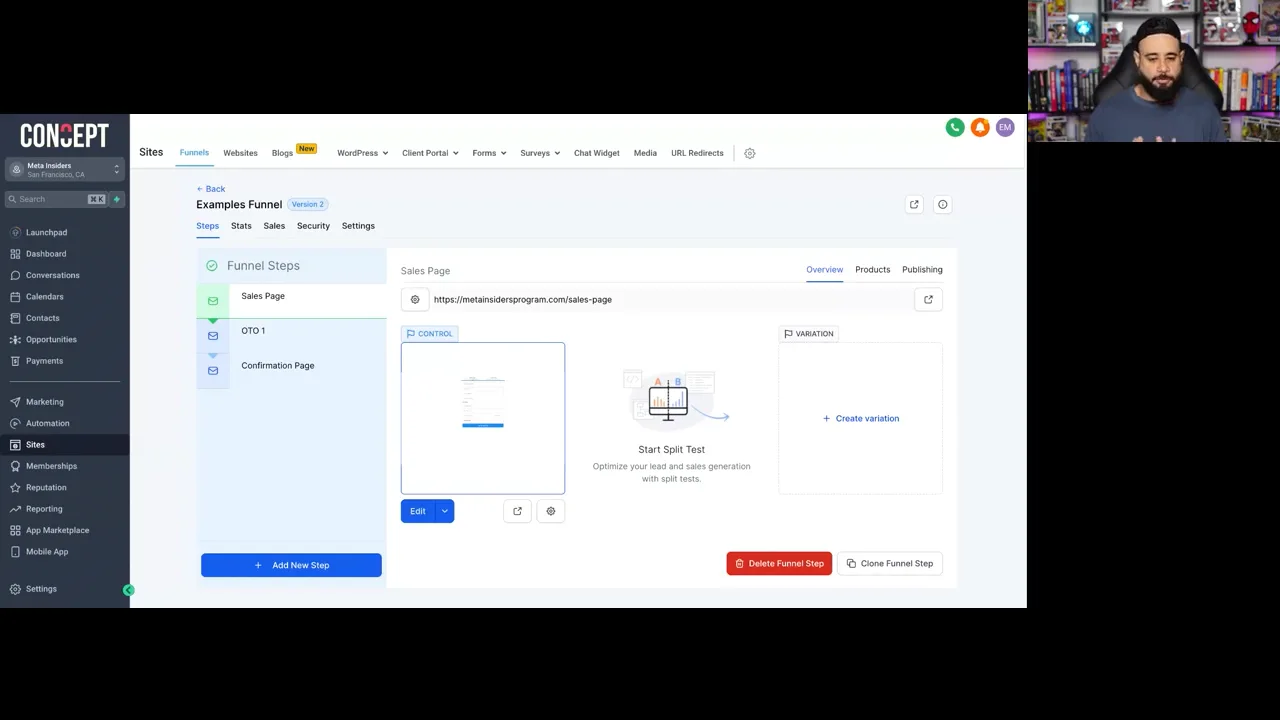
Task: Click the Sales Page step envelope icon
Action: [x=213, y=301]
